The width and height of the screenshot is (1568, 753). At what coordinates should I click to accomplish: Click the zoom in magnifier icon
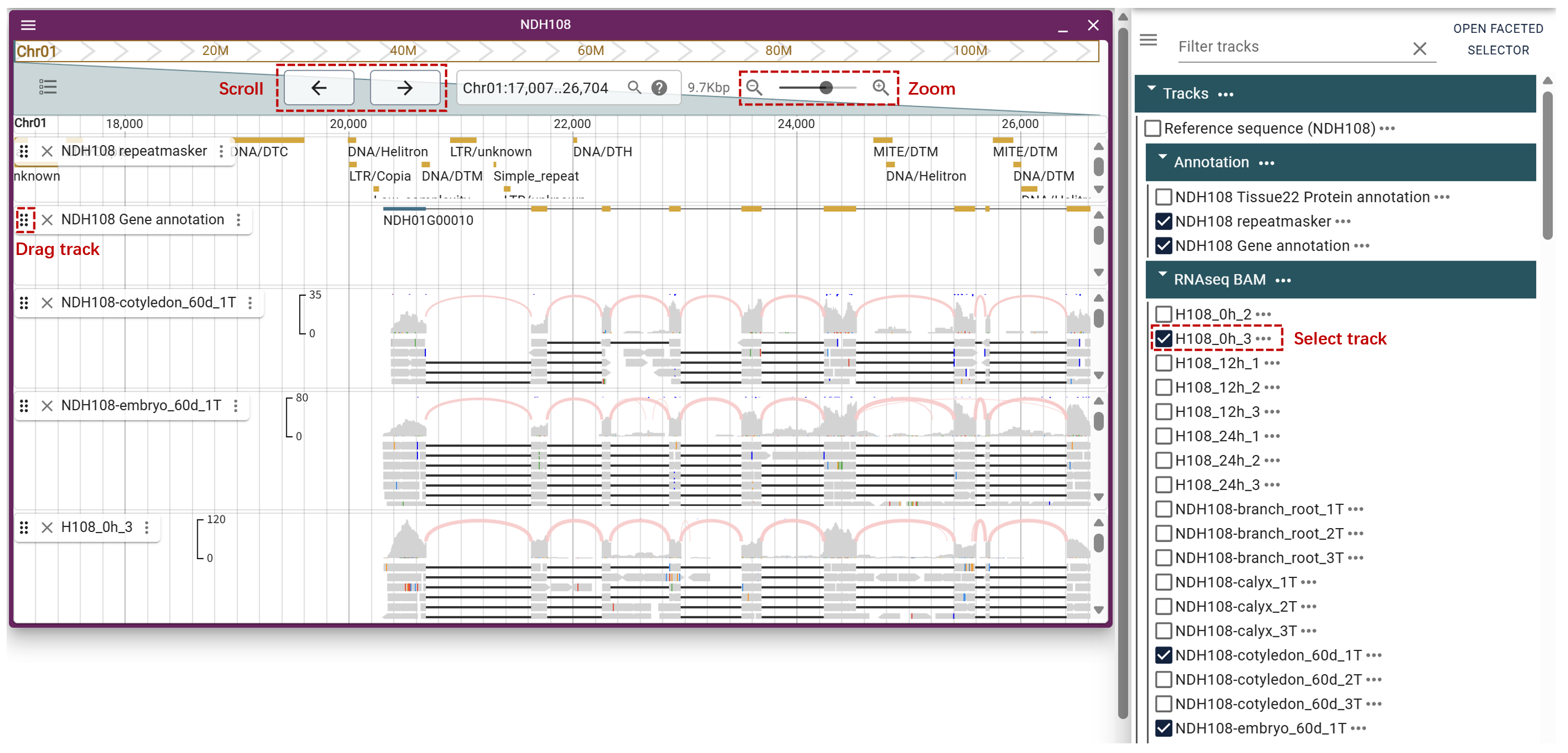[880, 88]
